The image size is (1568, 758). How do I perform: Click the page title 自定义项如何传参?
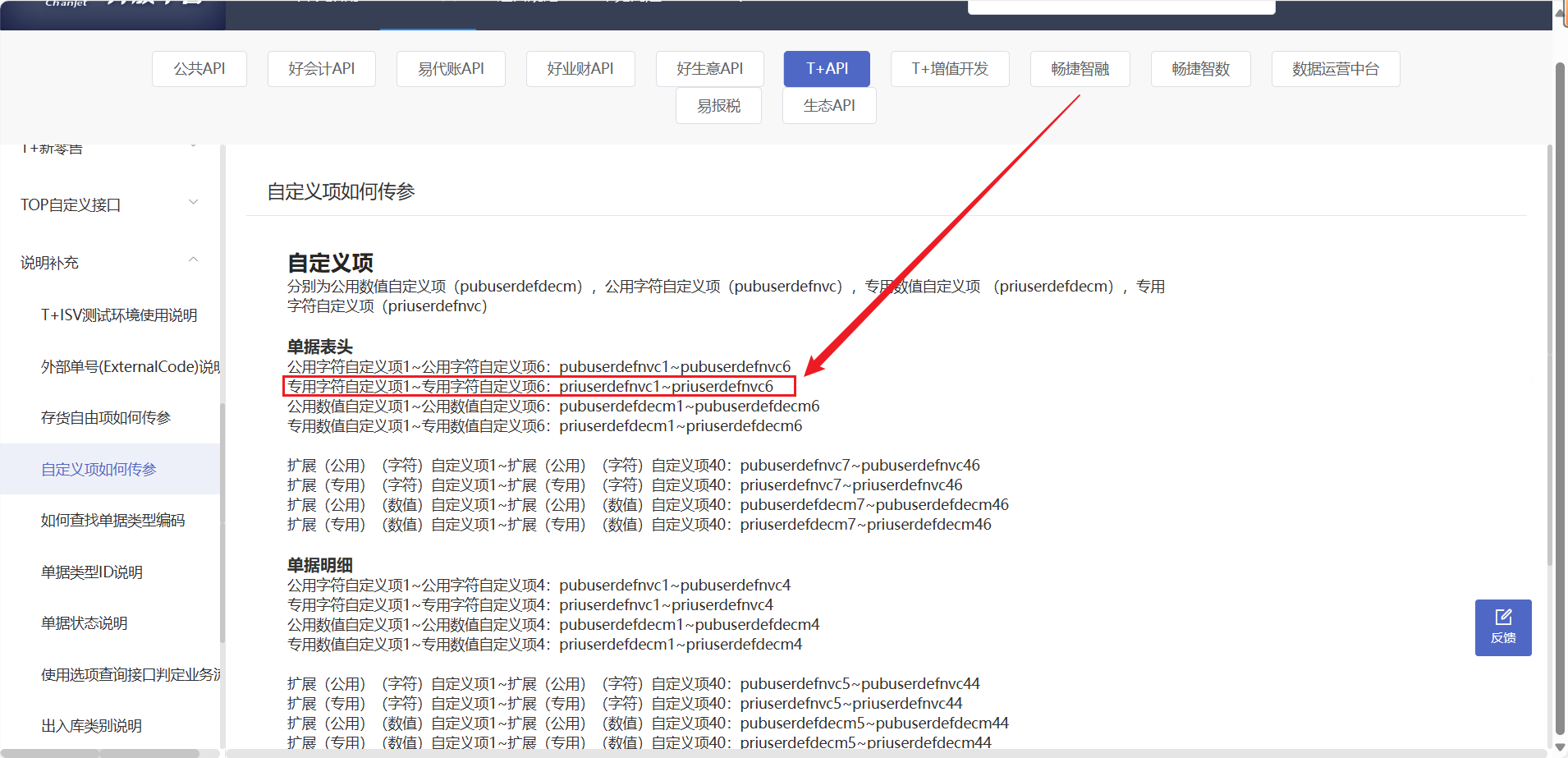pos(341,191)
